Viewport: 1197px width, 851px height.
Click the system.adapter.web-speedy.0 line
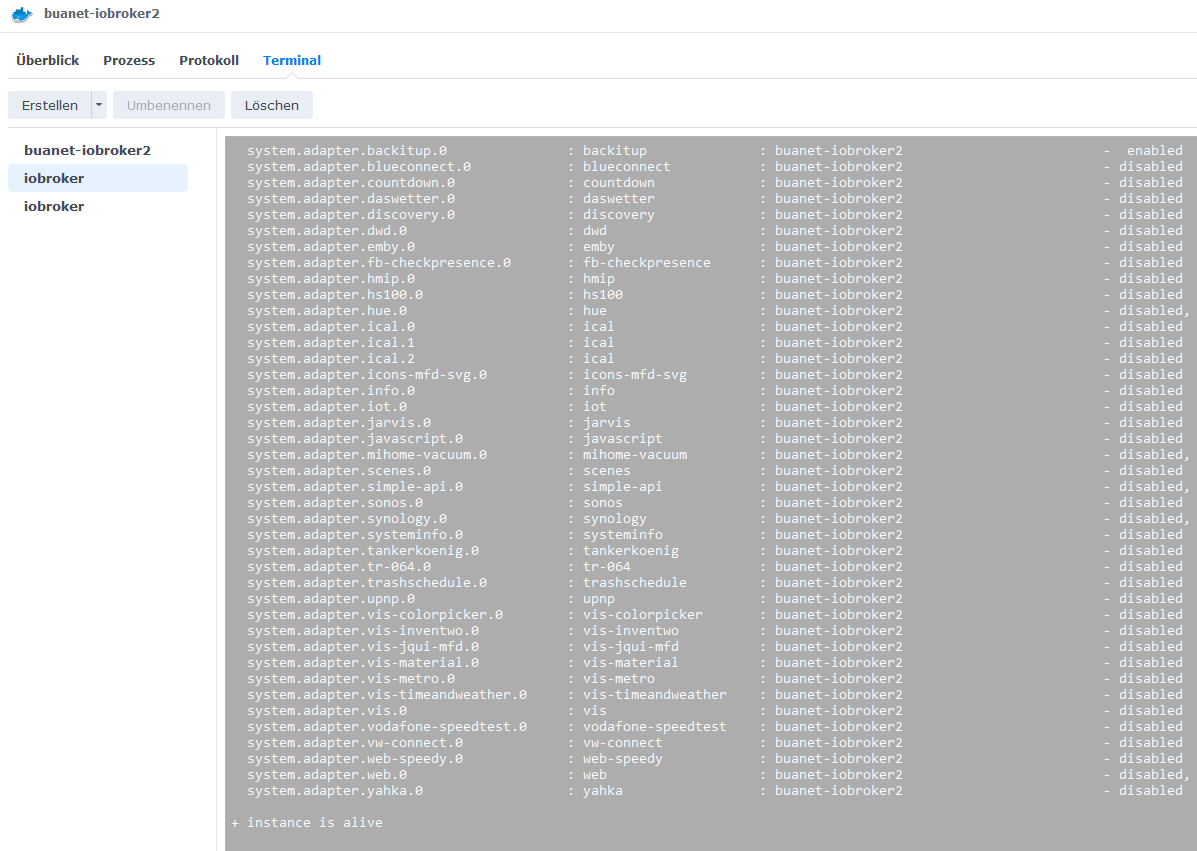click(355, 759)
